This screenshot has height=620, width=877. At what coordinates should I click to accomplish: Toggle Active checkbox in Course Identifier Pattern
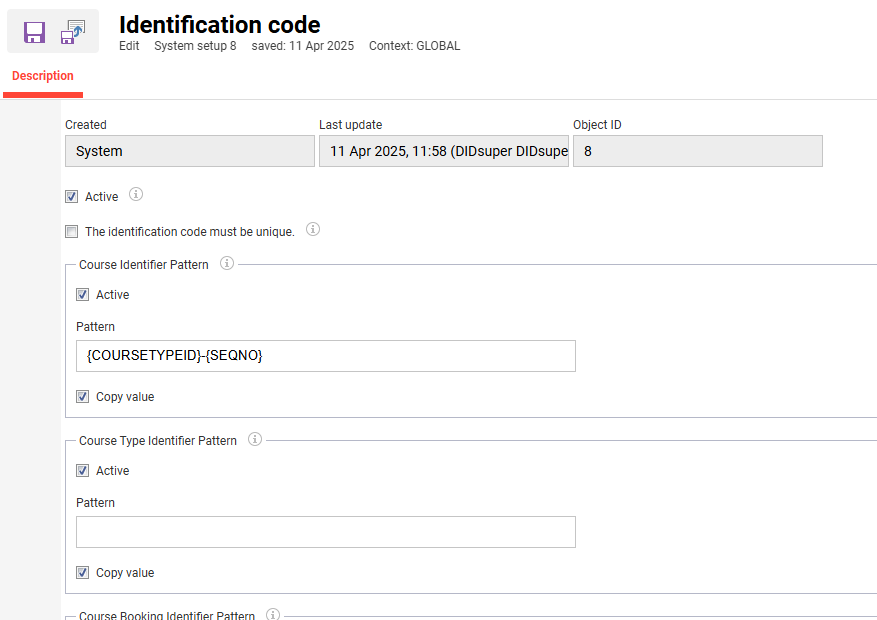[x=83, y=295]
